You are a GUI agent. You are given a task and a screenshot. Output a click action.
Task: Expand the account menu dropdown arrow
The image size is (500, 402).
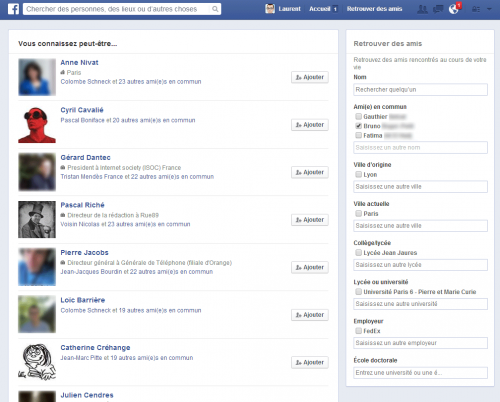coord(489,9)
